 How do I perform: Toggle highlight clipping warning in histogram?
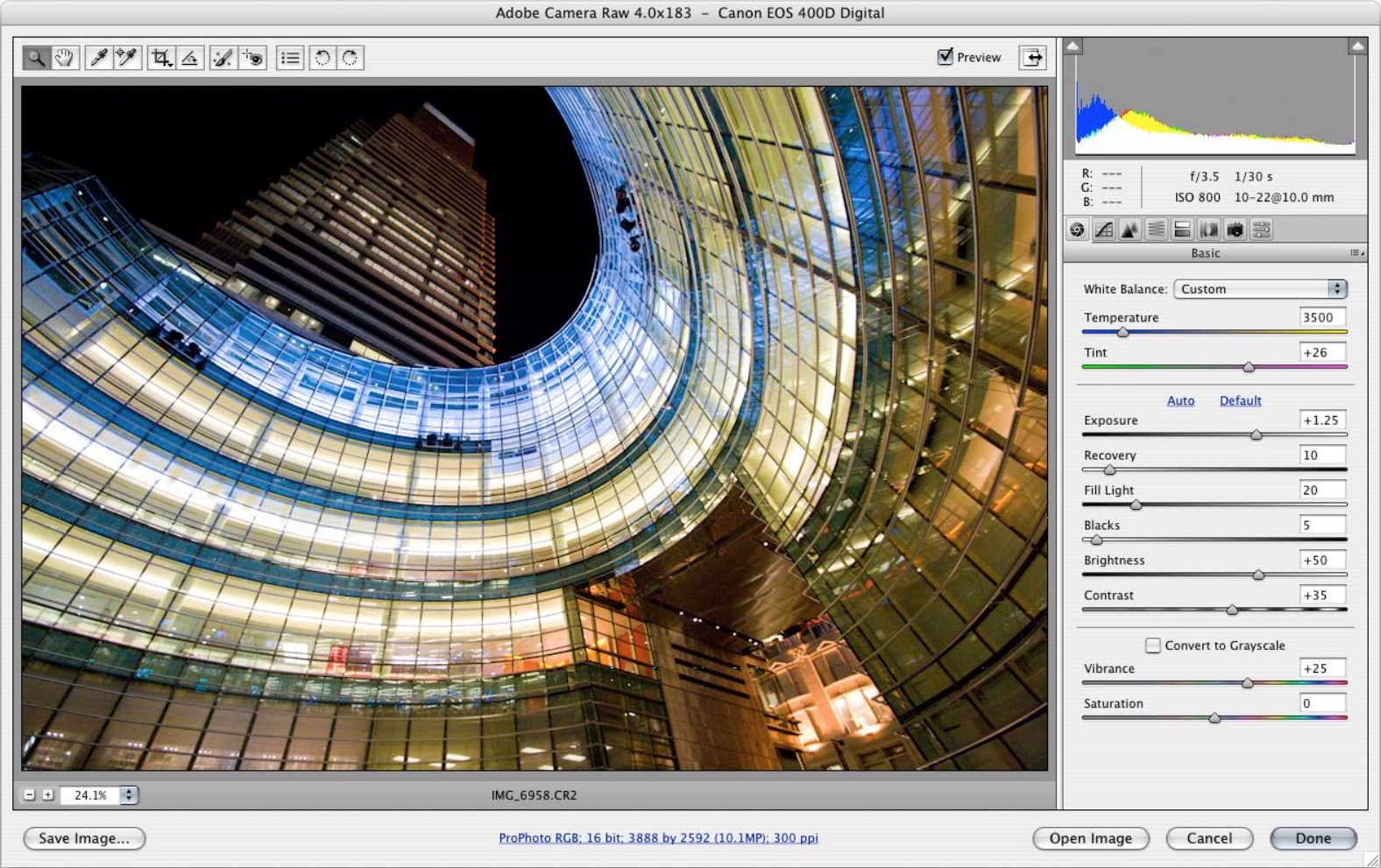point(1357,46)
